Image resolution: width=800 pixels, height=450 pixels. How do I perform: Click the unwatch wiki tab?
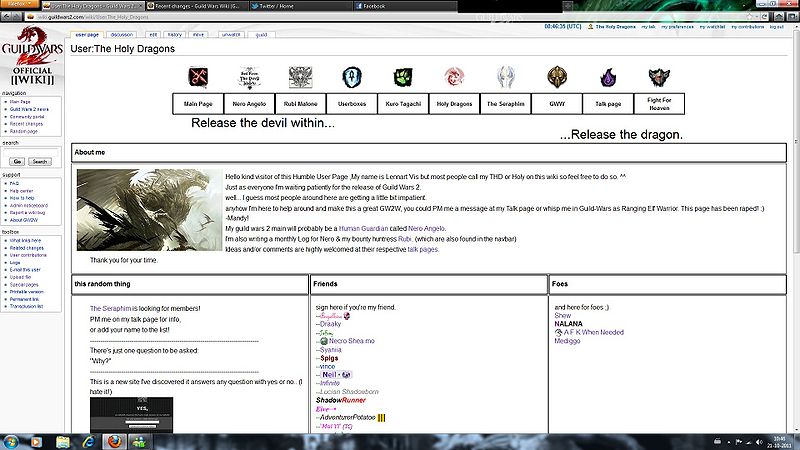click(231, 35)
